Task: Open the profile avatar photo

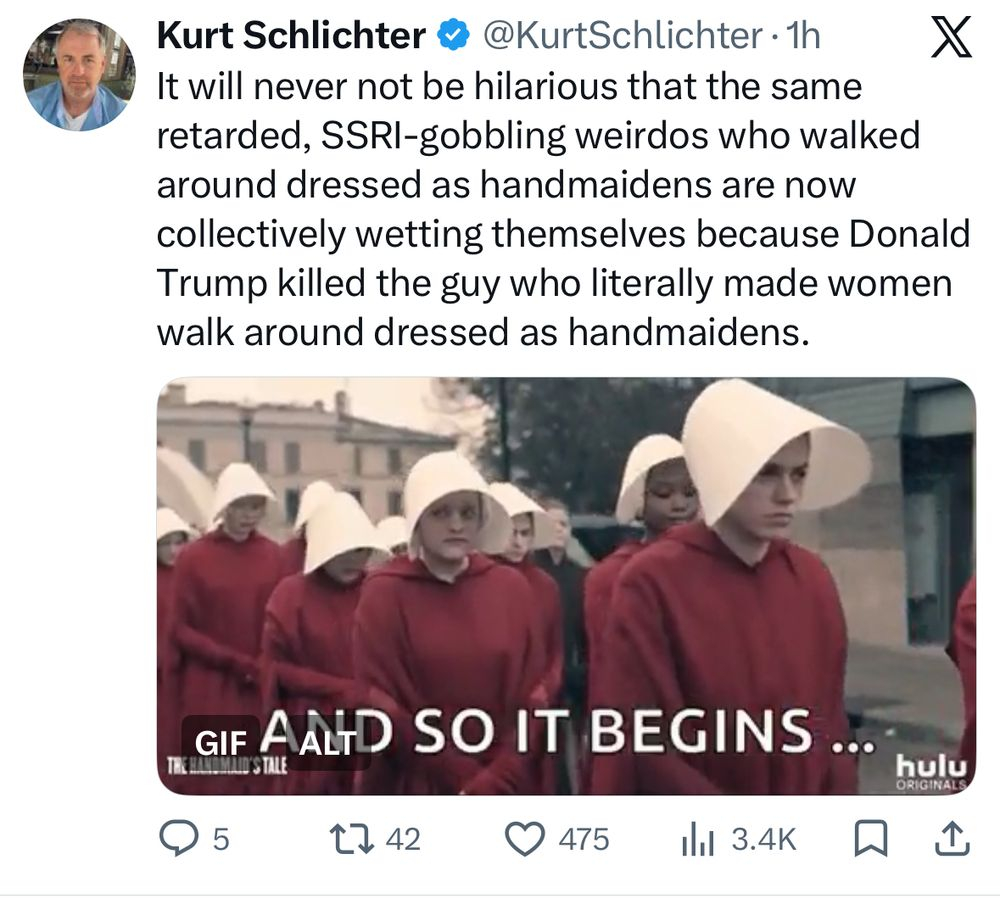Action: click(76, 75)
